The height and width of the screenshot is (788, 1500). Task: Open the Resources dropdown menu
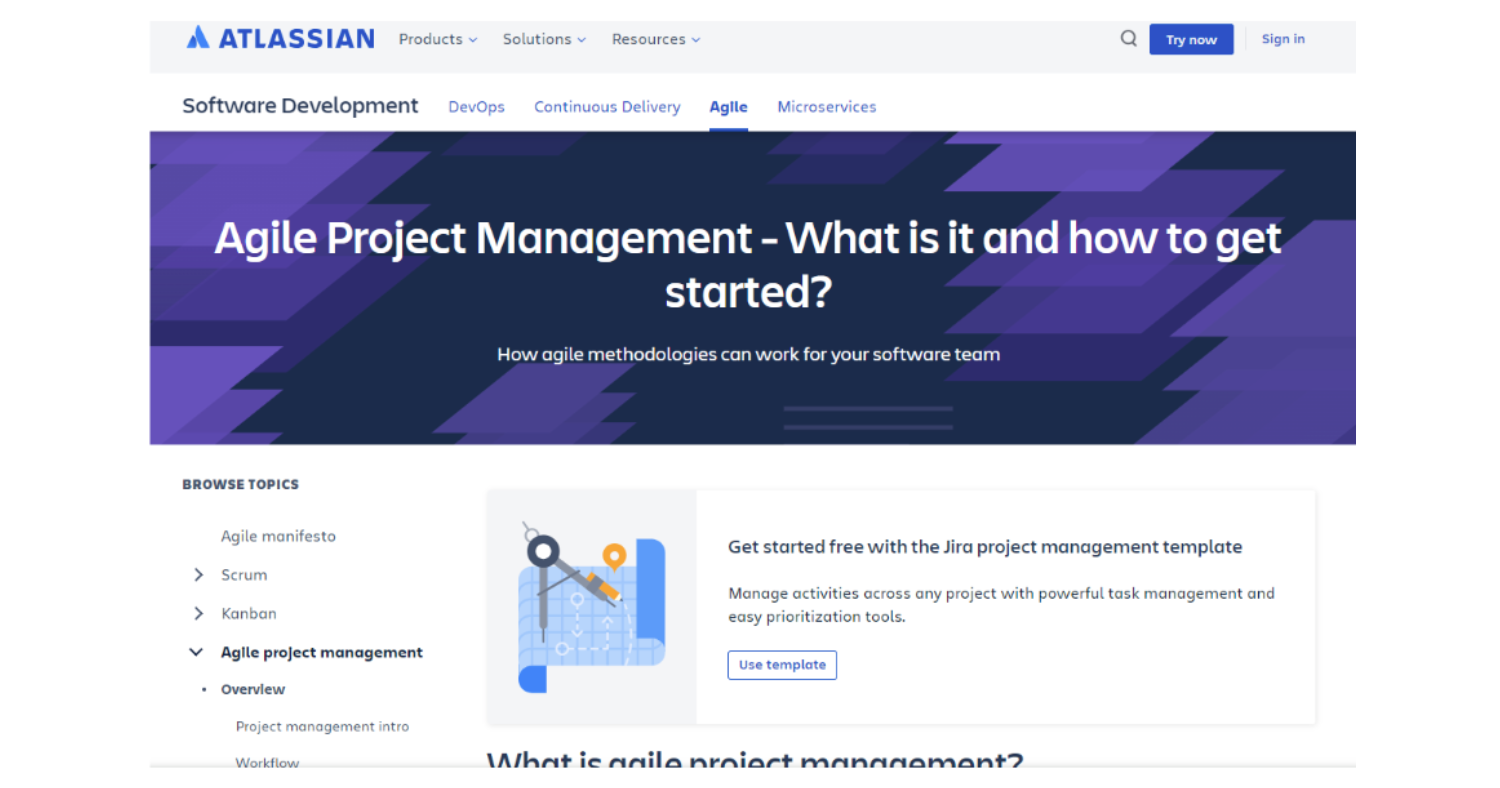(x=656, y=39)
